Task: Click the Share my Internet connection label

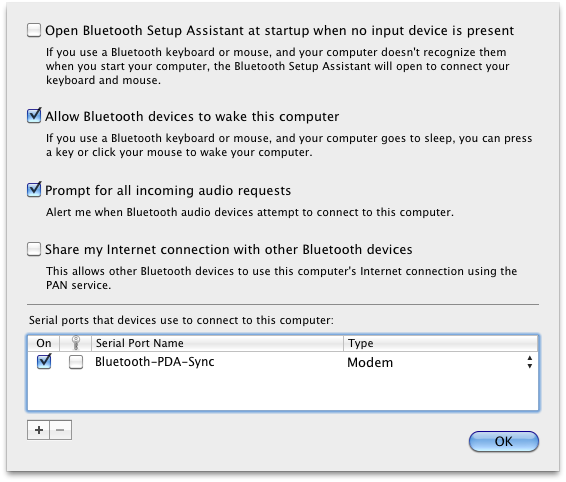Action: (228, 249)
